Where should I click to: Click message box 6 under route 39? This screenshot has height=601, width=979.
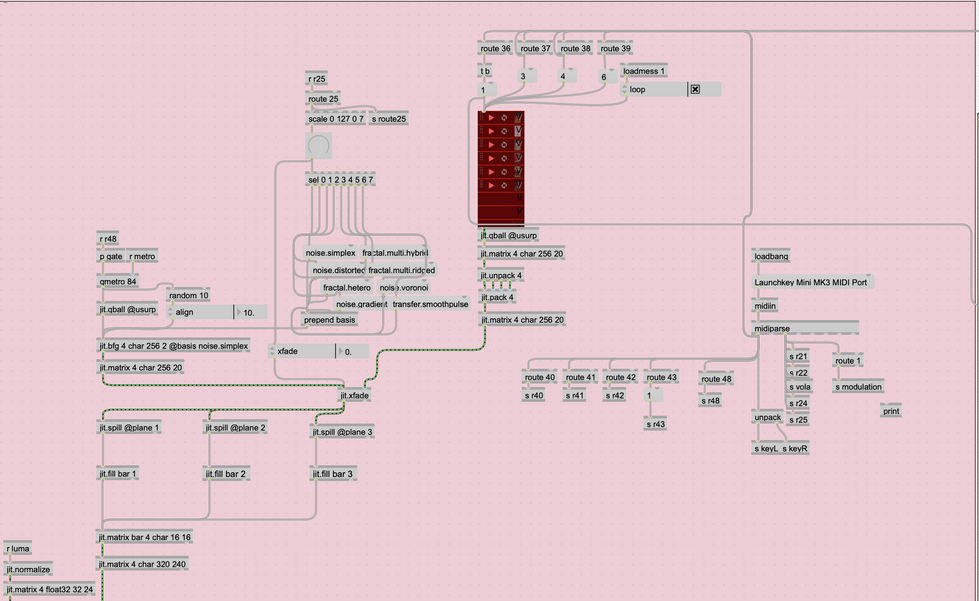pos(608,77)
